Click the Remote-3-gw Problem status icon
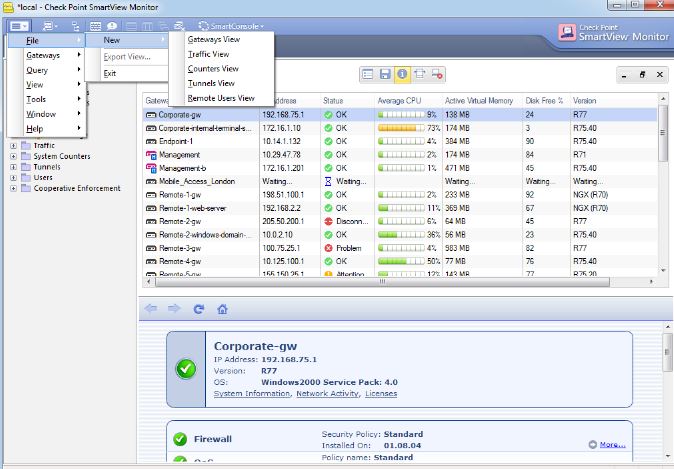The image size is (674, 469). click(328, 248)
